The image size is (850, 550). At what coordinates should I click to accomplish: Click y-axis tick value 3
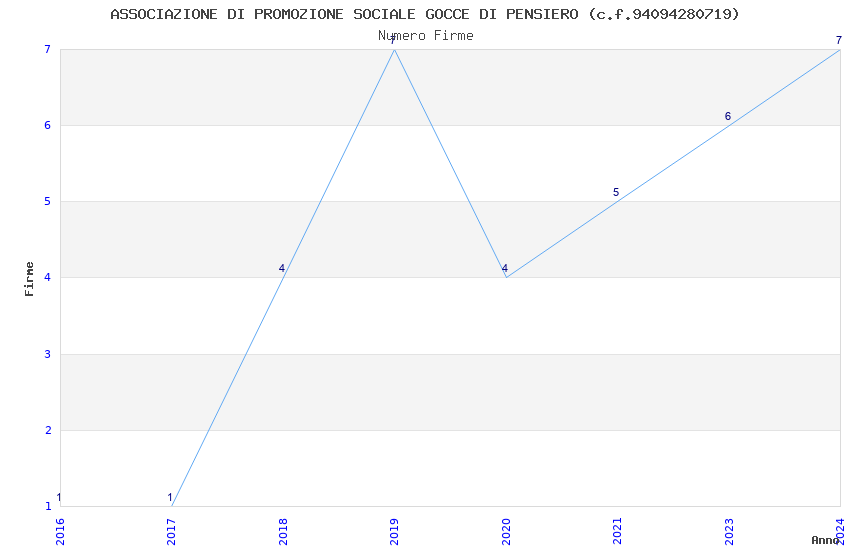pyautogui.click(x=48, y=354)
